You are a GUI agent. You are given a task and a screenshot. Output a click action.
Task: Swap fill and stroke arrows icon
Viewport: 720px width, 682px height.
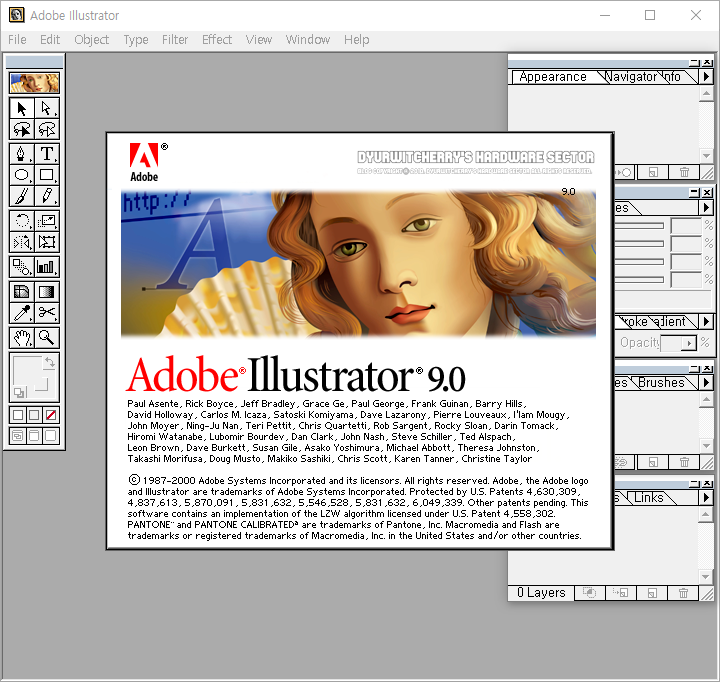pos(50,362)
